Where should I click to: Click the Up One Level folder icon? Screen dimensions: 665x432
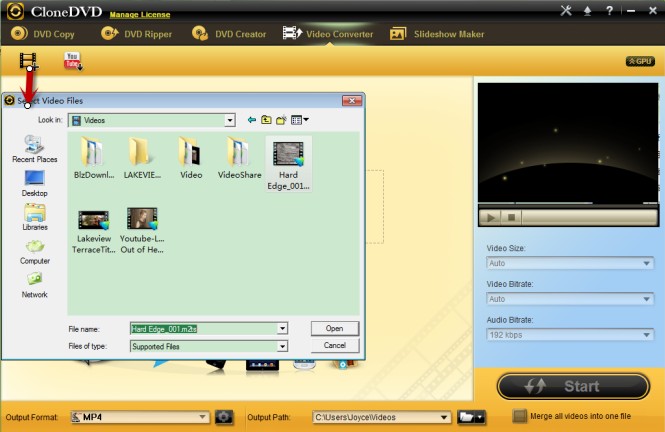[266, 120]
